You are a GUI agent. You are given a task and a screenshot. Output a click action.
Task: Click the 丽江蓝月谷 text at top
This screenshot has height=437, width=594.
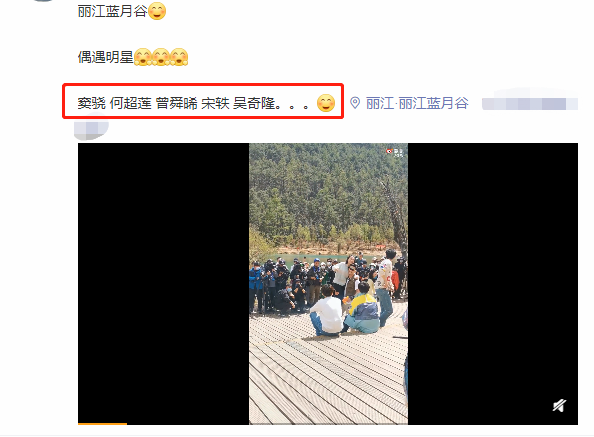pyautogui.click(x=113, y=11)
